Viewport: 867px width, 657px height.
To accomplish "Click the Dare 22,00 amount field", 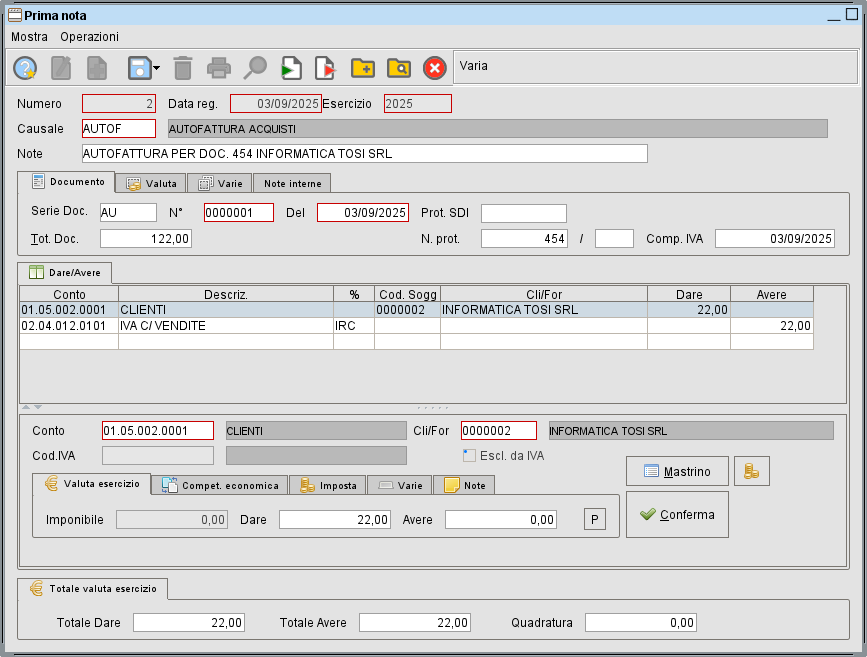I will 335,519.
